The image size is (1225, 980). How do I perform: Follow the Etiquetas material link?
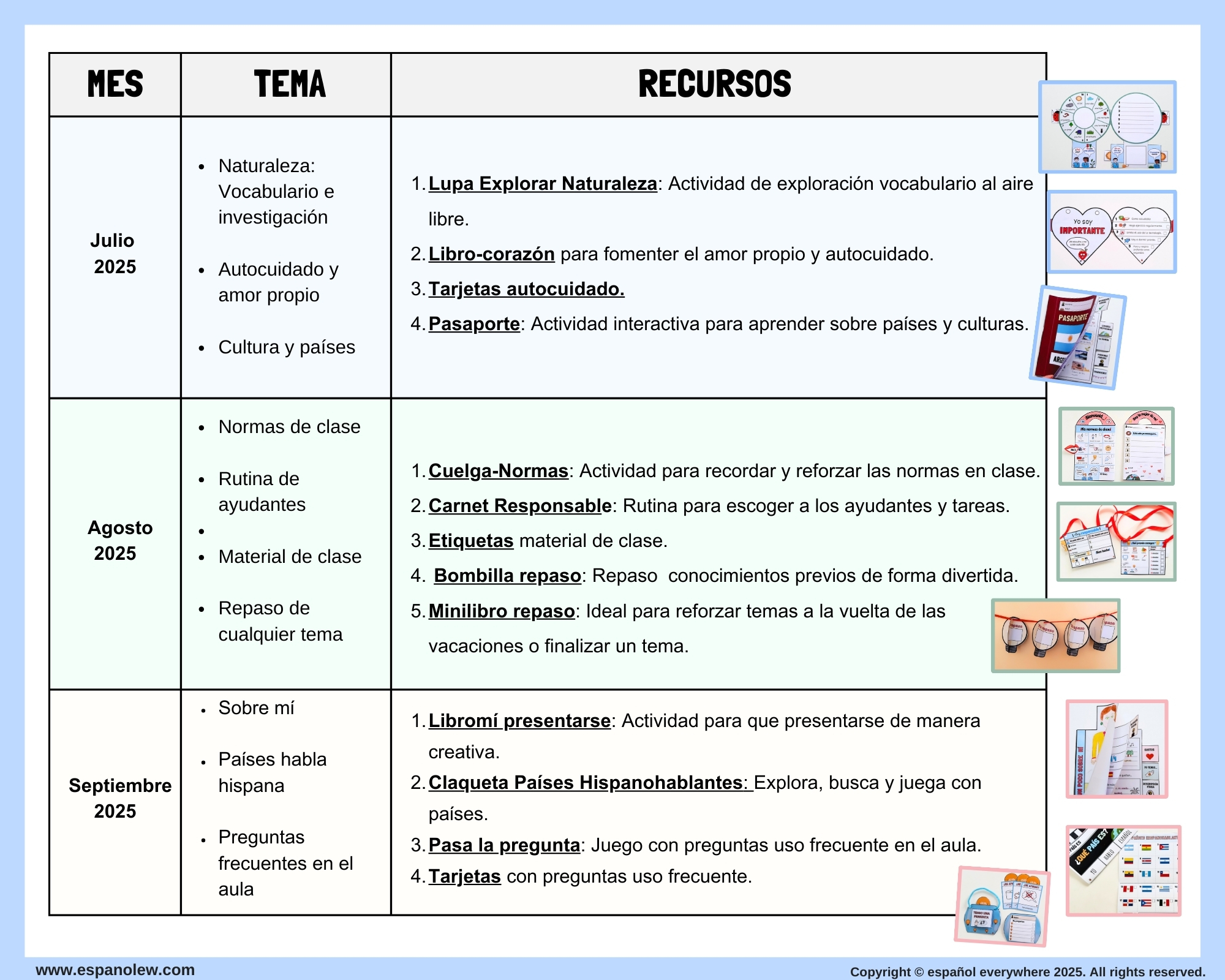click(470, 541)
